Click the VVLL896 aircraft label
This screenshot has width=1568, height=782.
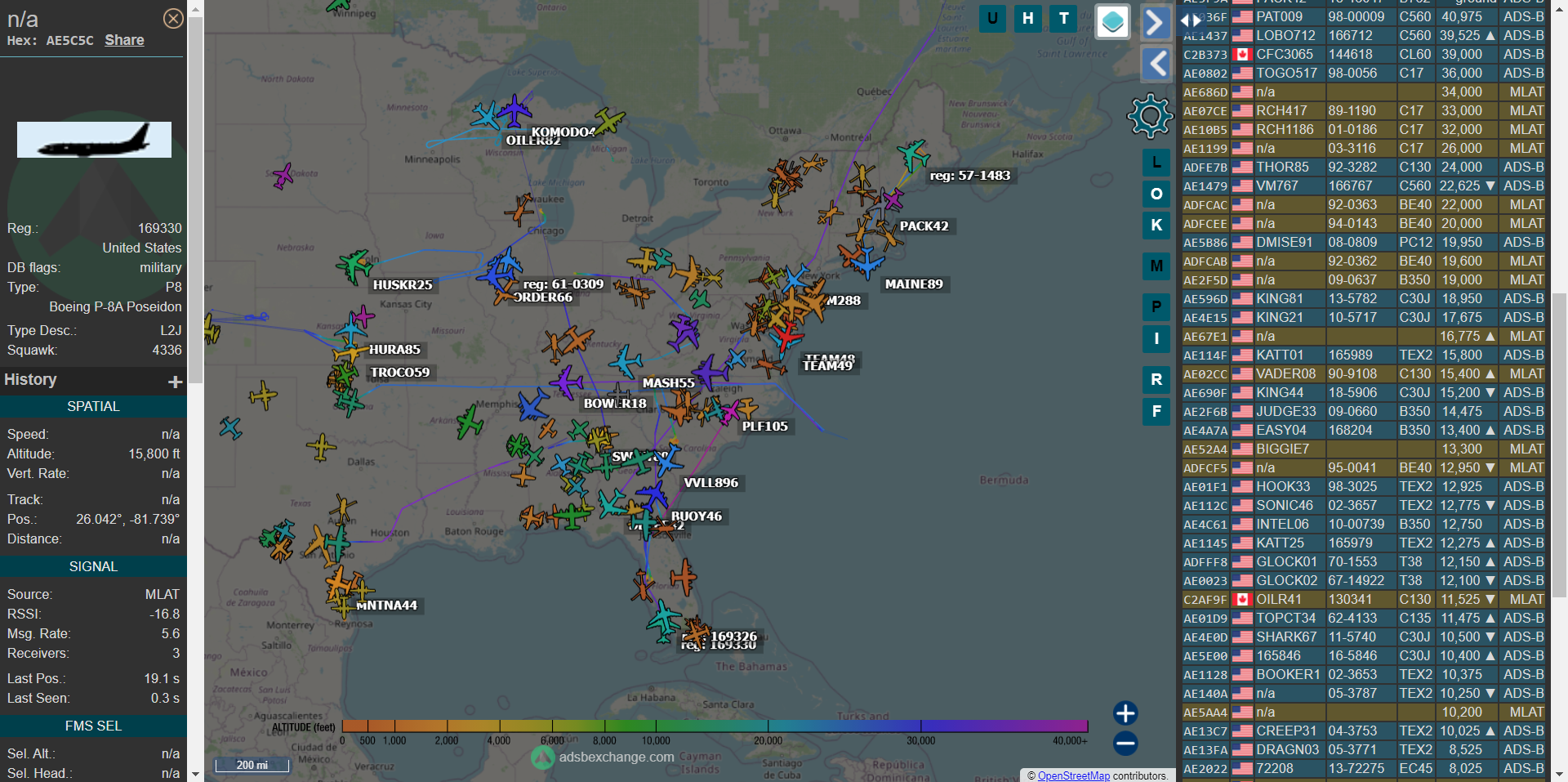coord(710,483)
